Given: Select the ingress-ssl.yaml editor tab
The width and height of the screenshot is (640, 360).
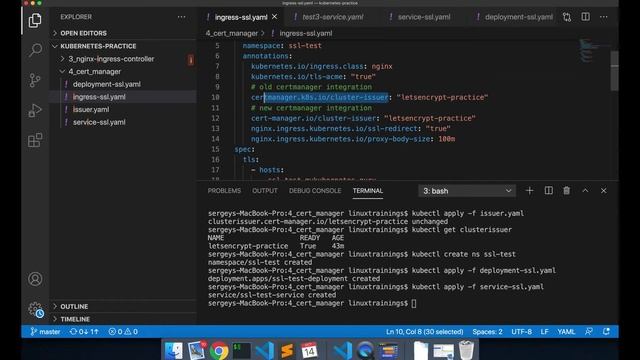Looking at the screenshot, I should coord(241,17).
